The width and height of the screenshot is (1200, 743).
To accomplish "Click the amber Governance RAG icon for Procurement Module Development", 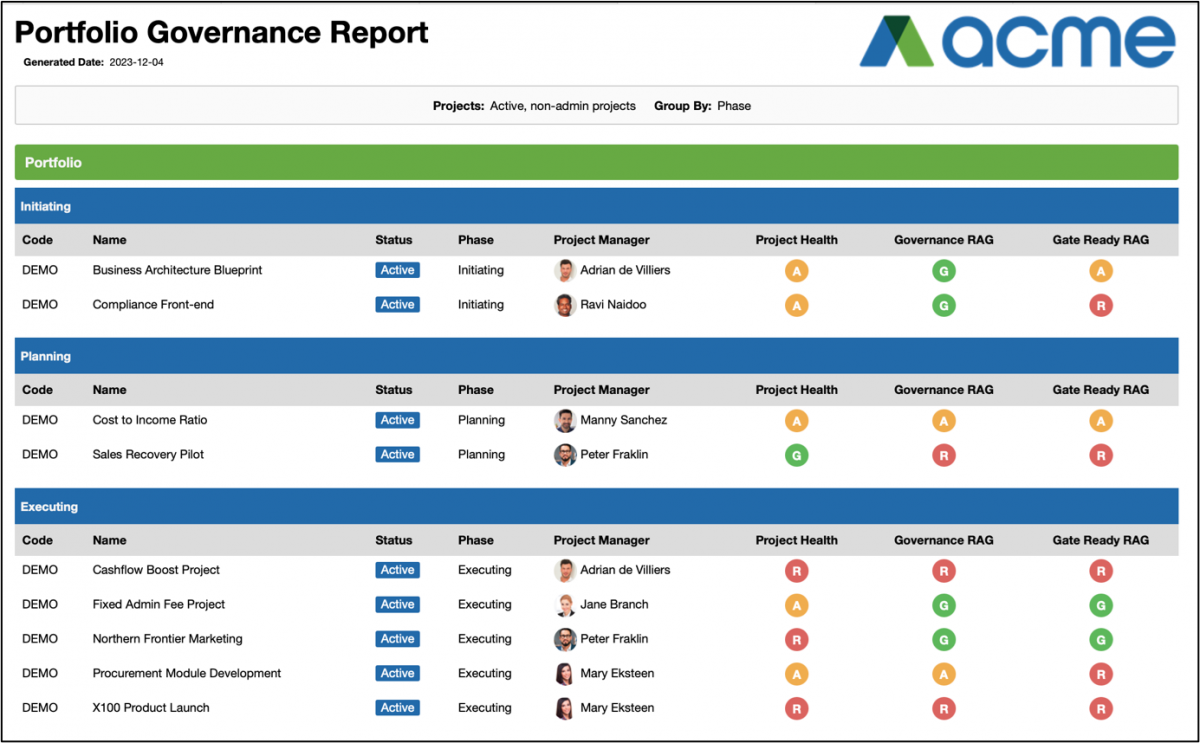I will (x=943, y=673).
